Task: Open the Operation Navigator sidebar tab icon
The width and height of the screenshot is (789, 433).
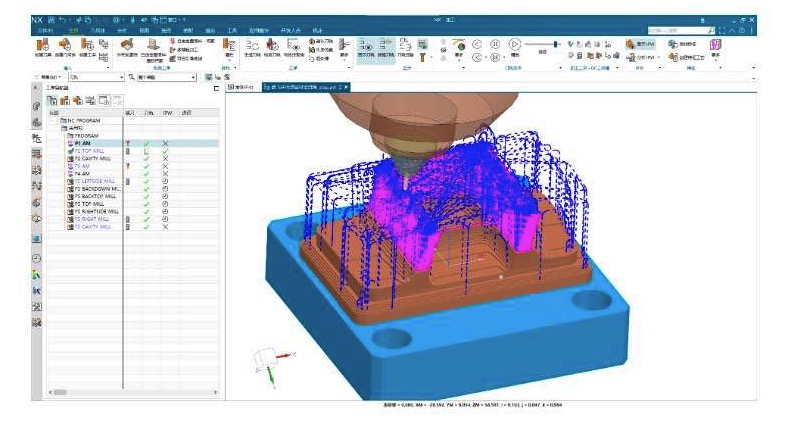Action: click(37, 138)
